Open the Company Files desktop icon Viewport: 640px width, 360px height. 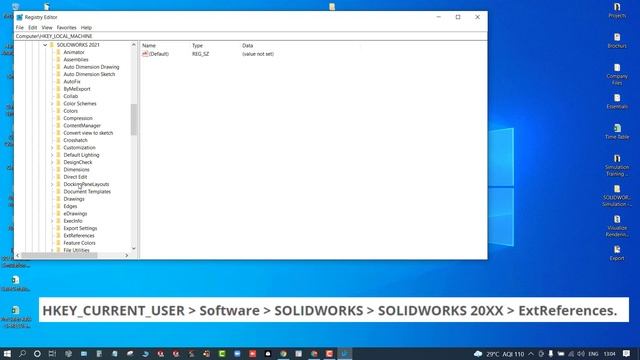(x=617, y=74)
